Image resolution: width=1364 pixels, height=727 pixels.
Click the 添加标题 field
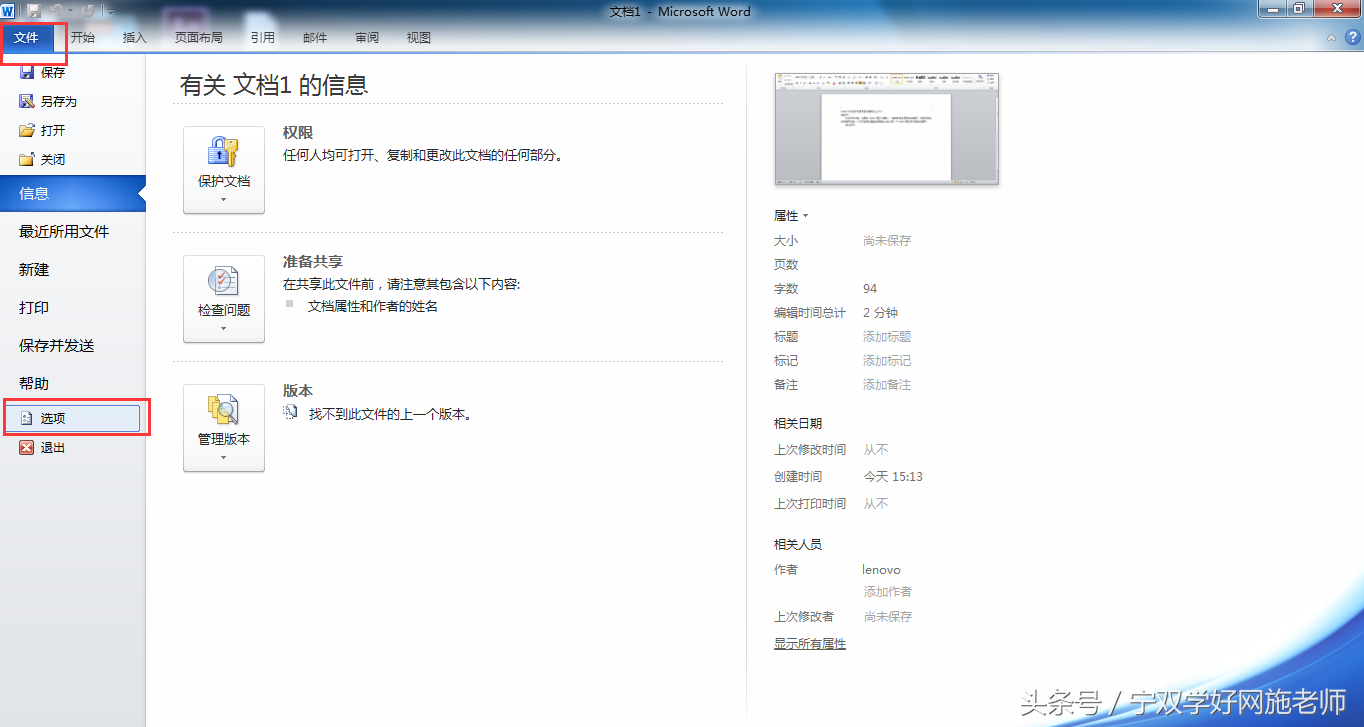[x=888, y=337]
